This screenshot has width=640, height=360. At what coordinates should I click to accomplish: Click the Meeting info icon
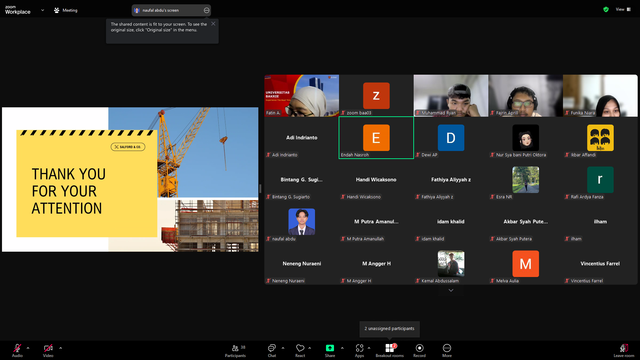click(57, 10)
